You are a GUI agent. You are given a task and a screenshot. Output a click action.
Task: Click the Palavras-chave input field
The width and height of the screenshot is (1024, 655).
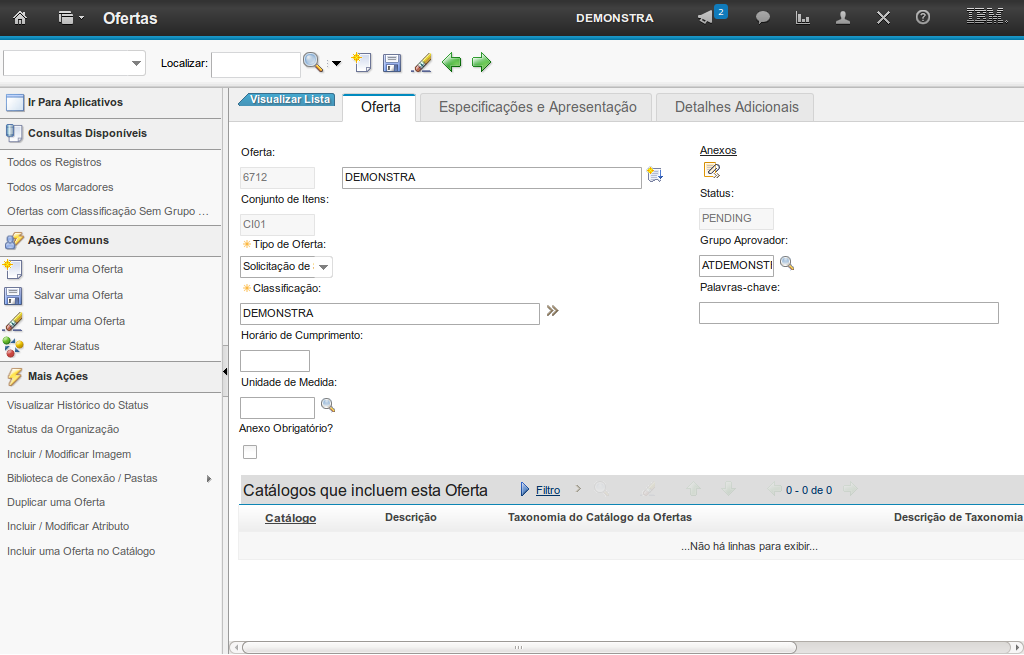click(x=848, y=313)
